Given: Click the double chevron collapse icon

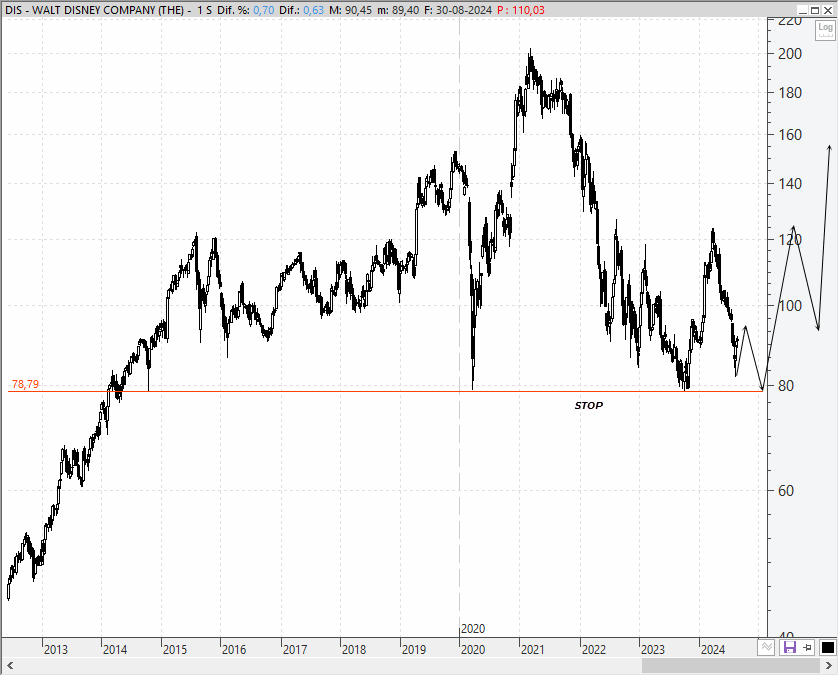Looking at the screenshot, I should (766, 647).
